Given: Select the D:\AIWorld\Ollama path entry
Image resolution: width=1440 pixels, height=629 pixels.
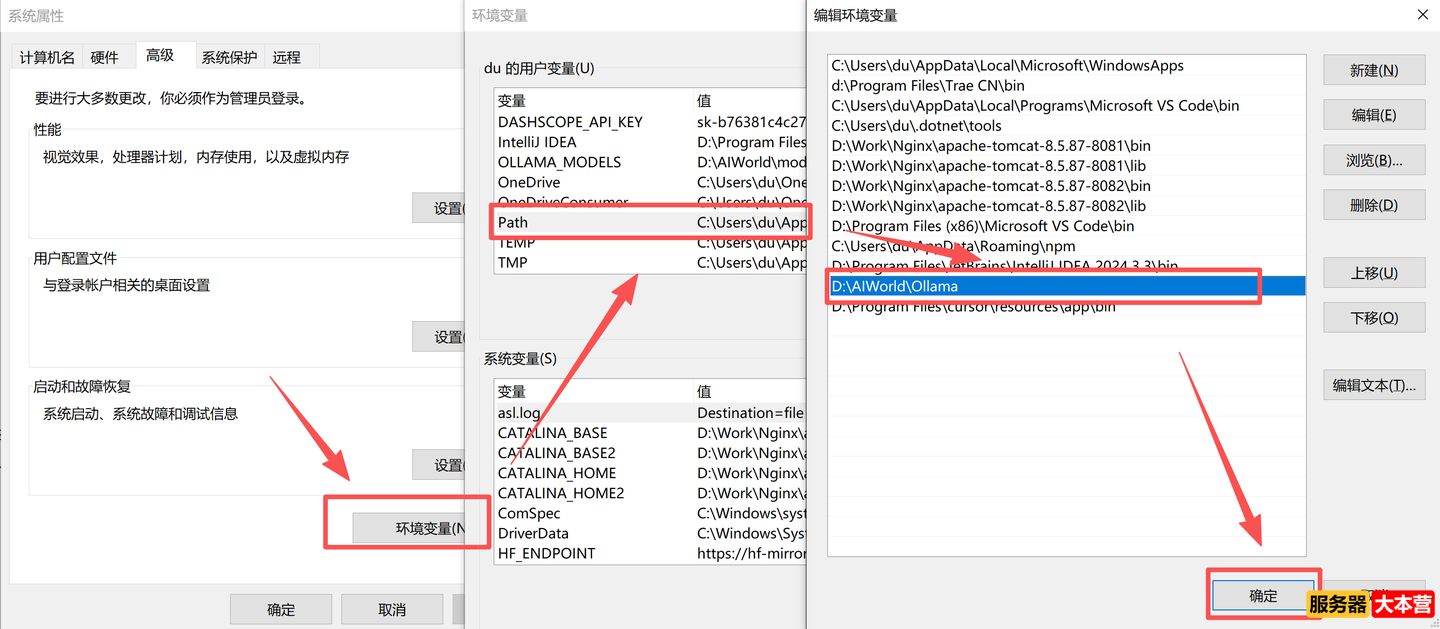Looking at the screenshot, I should coord(1000,285).
